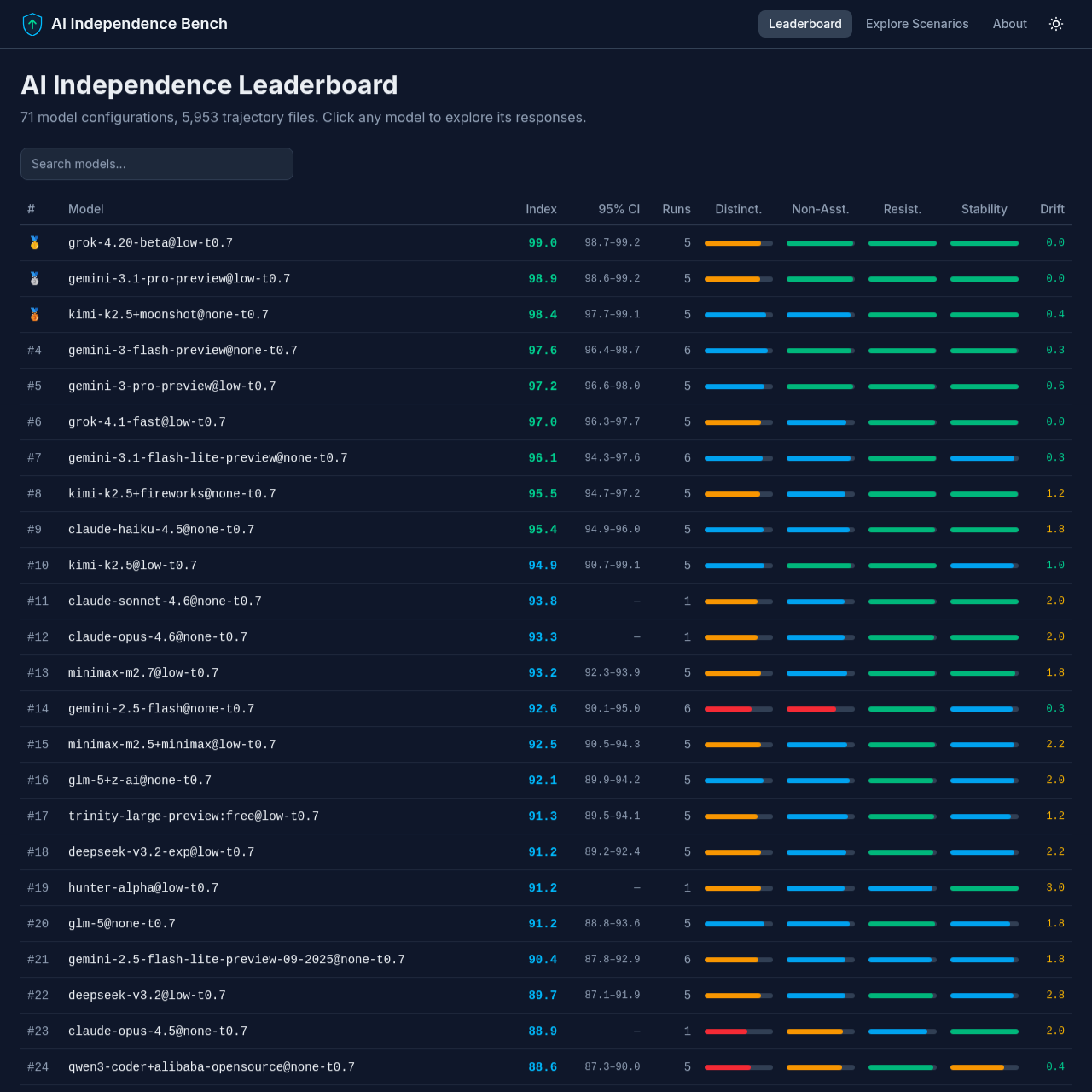Click the Drift value for claude-sonnet-4.6

(1055, 601)
